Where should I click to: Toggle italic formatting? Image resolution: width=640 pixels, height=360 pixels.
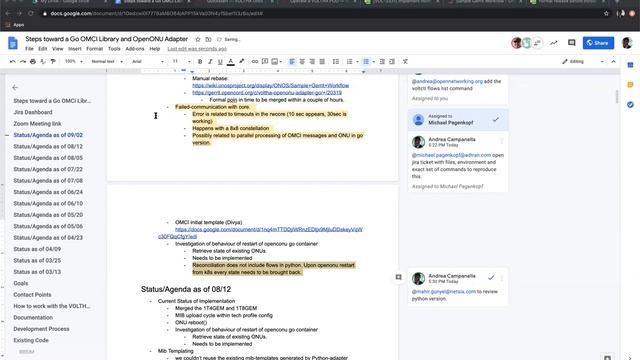tap(210, 62)
